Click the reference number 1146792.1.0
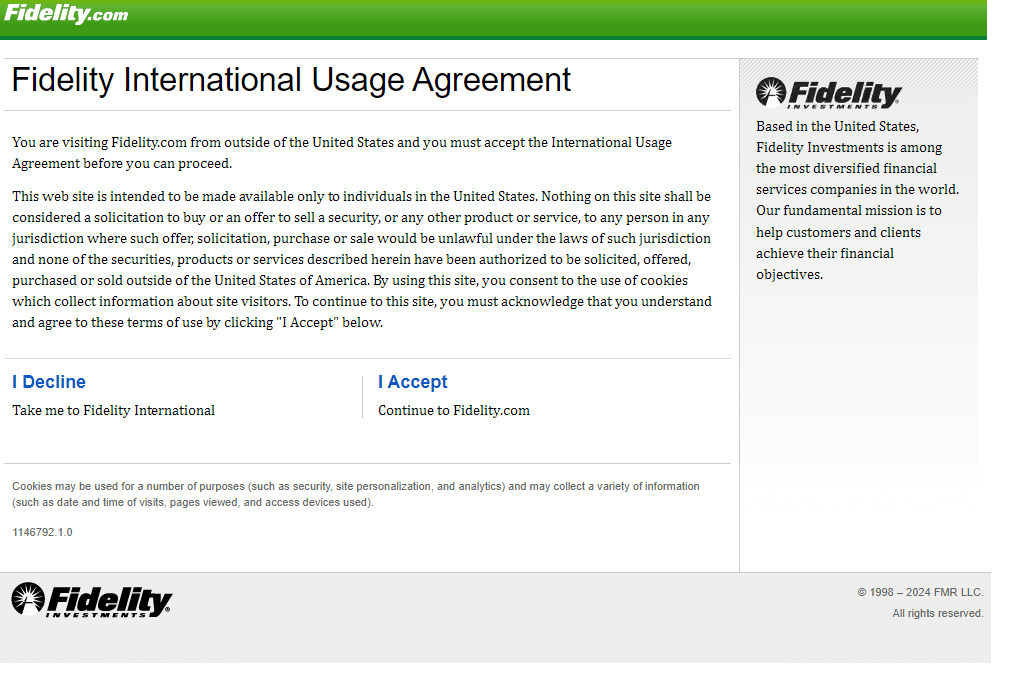 pyautogui.click(x=43, y=532)
